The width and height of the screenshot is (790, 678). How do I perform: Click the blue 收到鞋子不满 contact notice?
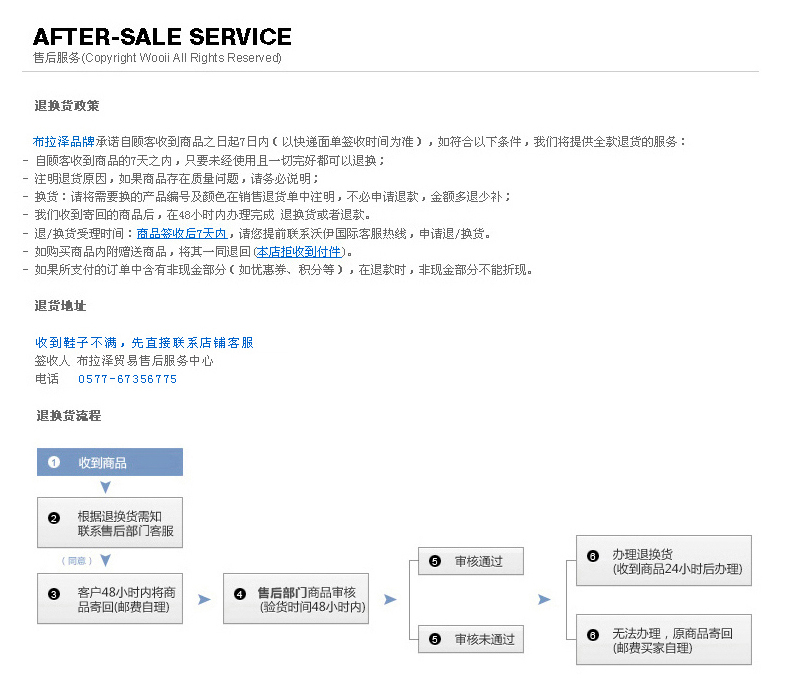pyautogui.click(x=144, y=342)
